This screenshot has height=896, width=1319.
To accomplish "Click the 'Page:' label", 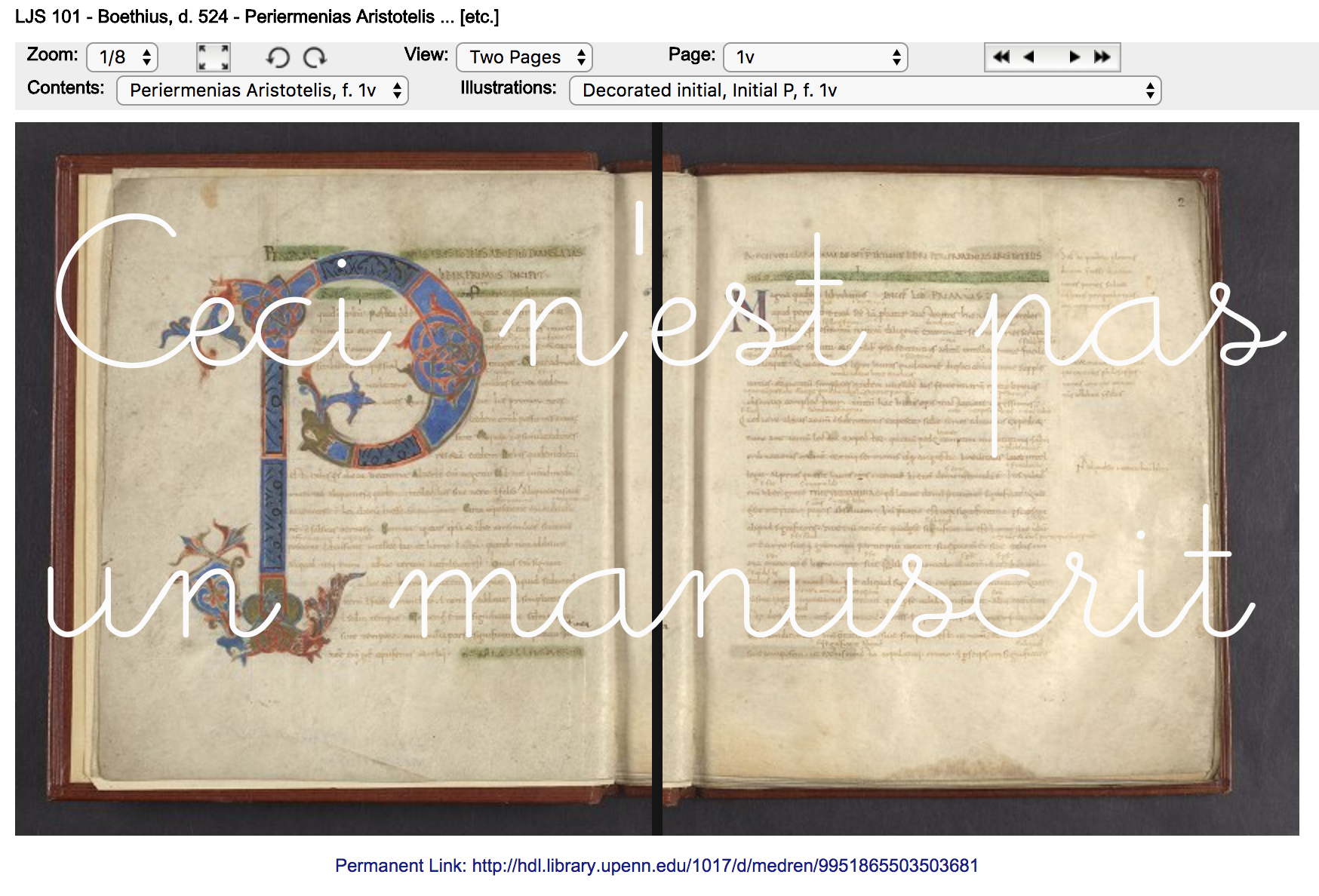I will (692, 55).
